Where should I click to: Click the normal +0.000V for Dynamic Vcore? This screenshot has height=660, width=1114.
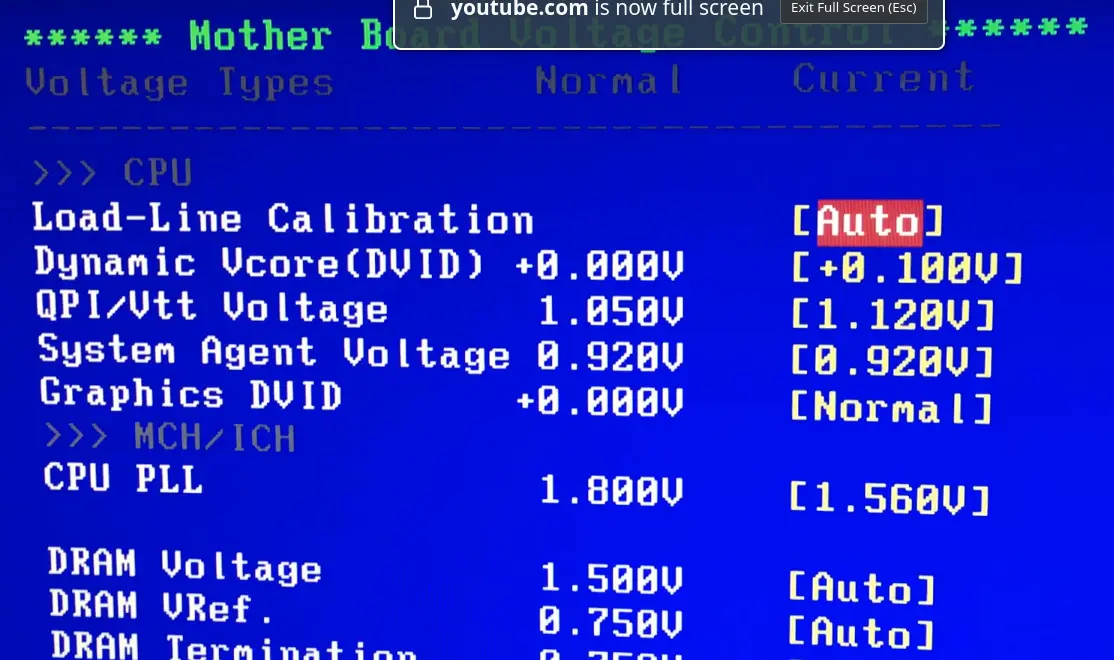coord(600,266)
